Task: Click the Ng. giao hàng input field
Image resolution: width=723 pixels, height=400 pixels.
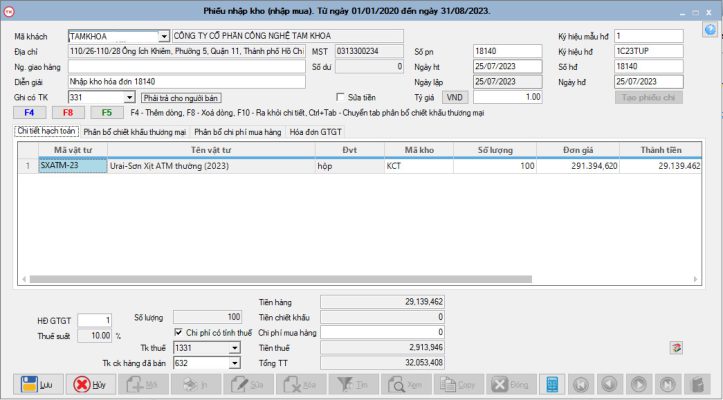Action: tap(187, 67)
